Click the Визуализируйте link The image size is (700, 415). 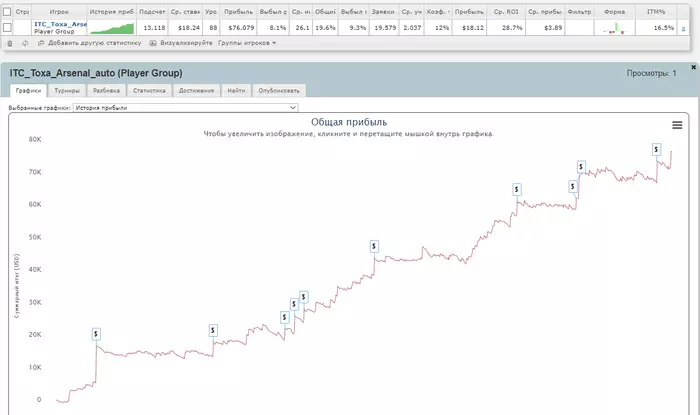point(186,43)
